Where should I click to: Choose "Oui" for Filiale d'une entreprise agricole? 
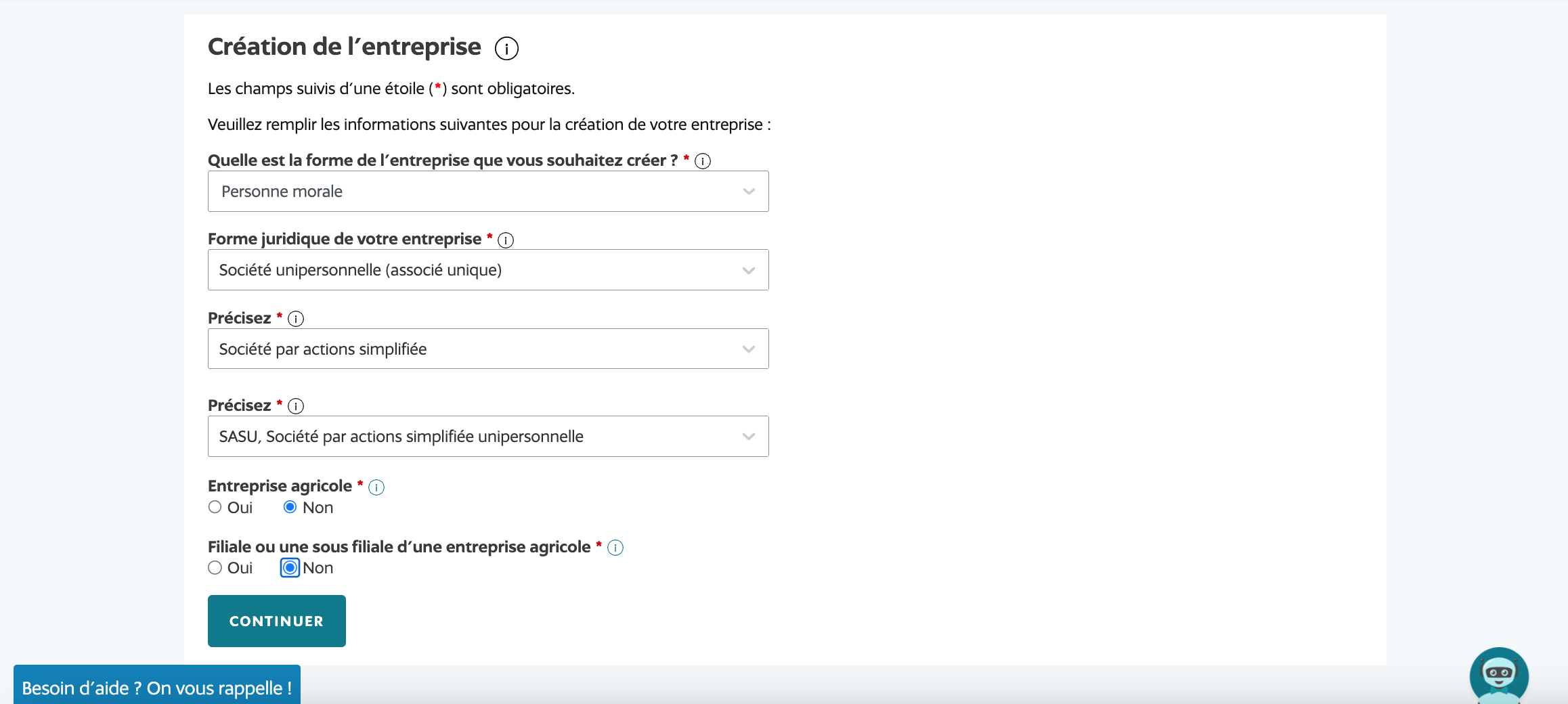[215, 567]
